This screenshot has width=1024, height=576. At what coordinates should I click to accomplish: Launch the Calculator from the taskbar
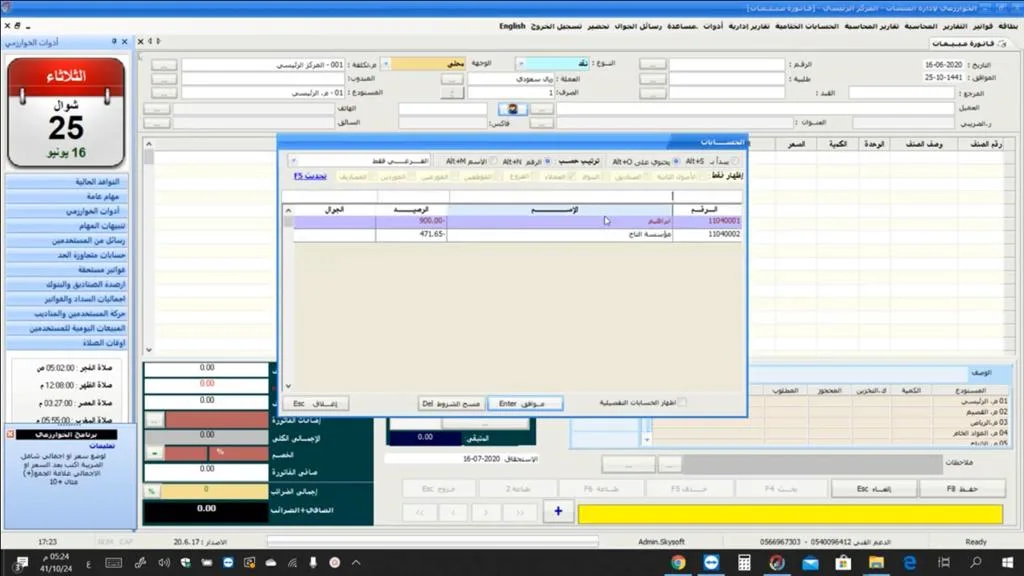click(744, 562)
